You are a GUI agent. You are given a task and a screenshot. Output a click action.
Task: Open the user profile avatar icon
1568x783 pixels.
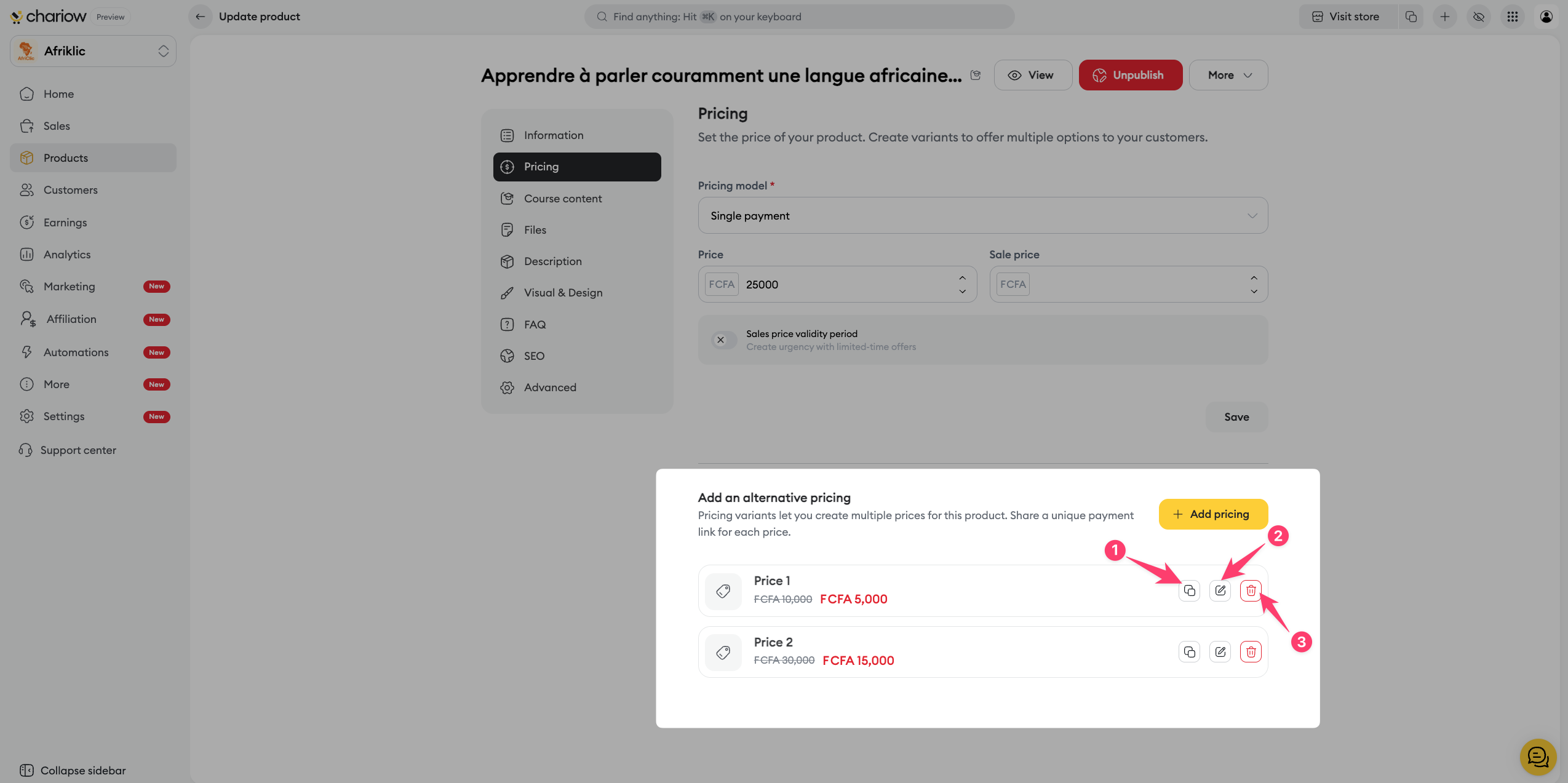1546,17
